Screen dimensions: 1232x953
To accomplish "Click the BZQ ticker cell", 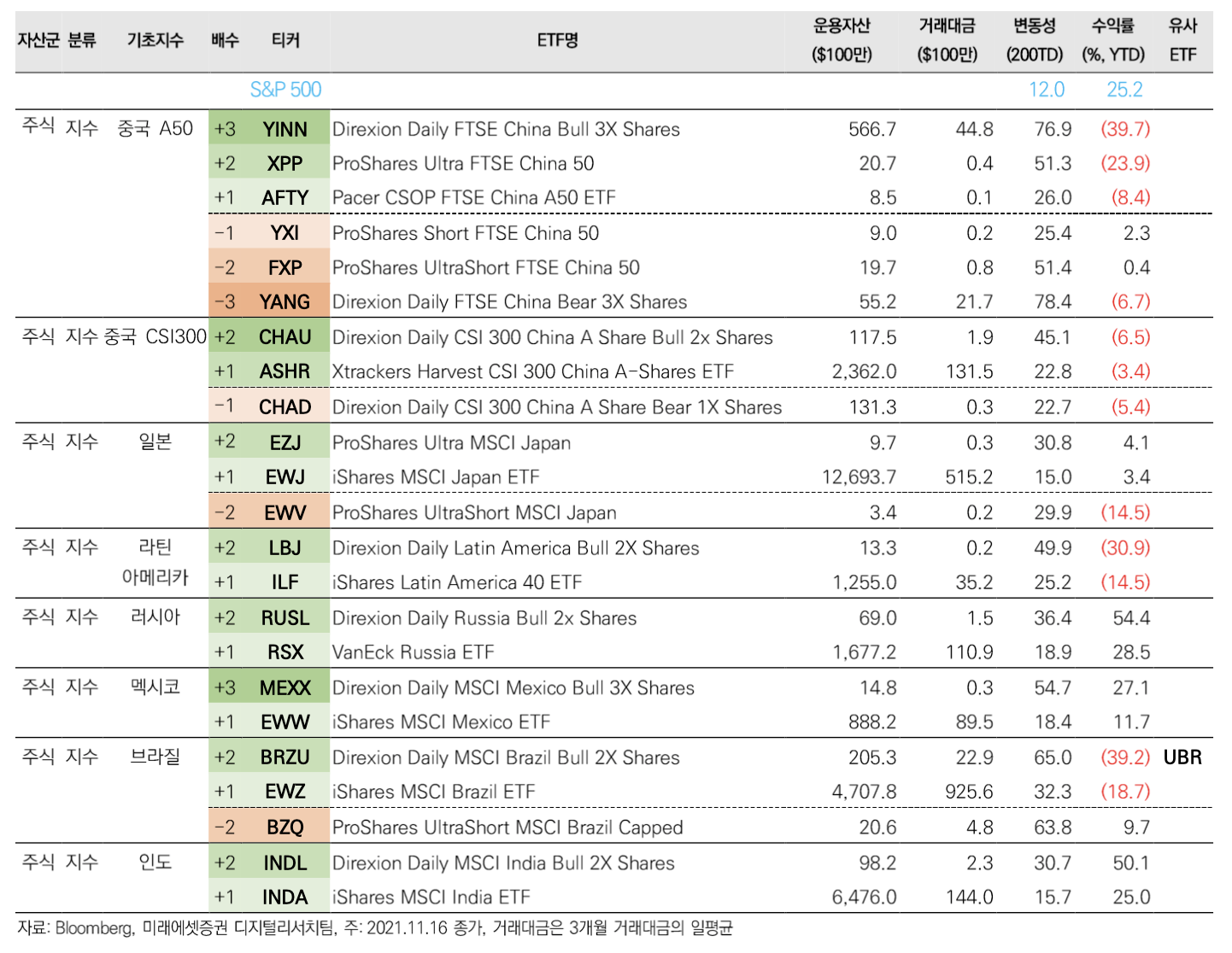I will [x=285, y=827].
